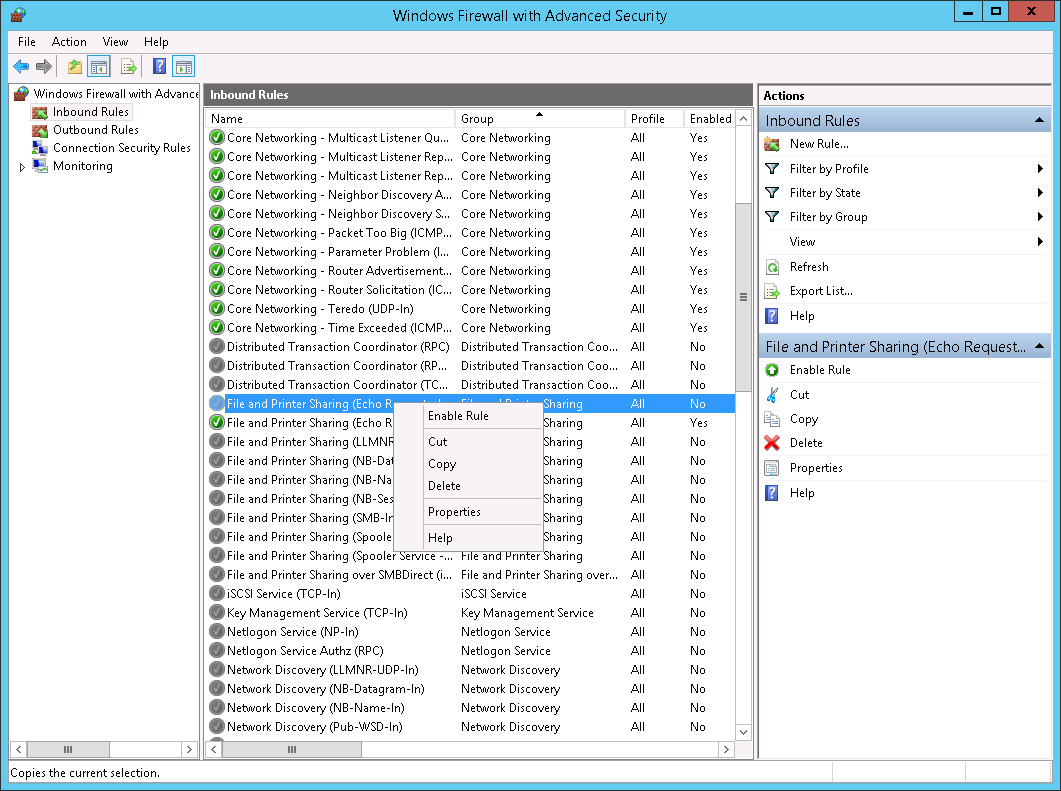Select Outbound Rules in the console tree
This screenshot has width=1061, height=791.
point(95,130)
